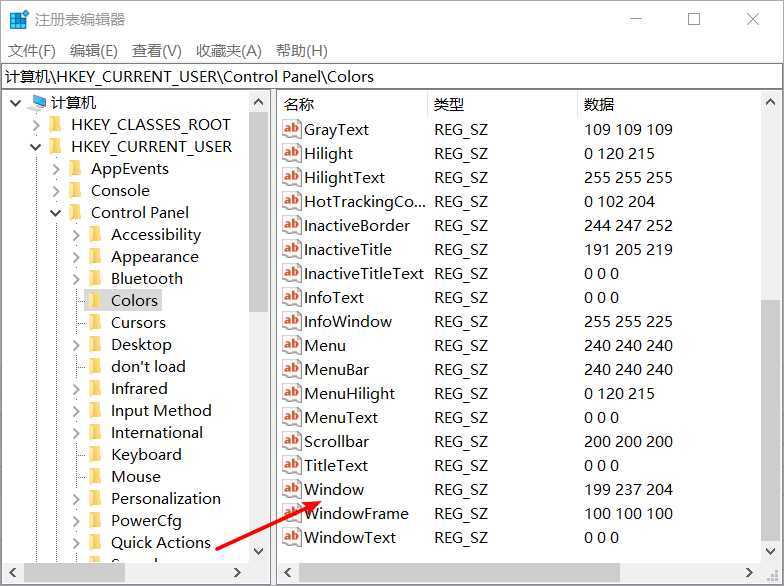Viewport: 784px width, 586px height.
Task: Select the Hilight string value icon
Action: coord(292,153)
